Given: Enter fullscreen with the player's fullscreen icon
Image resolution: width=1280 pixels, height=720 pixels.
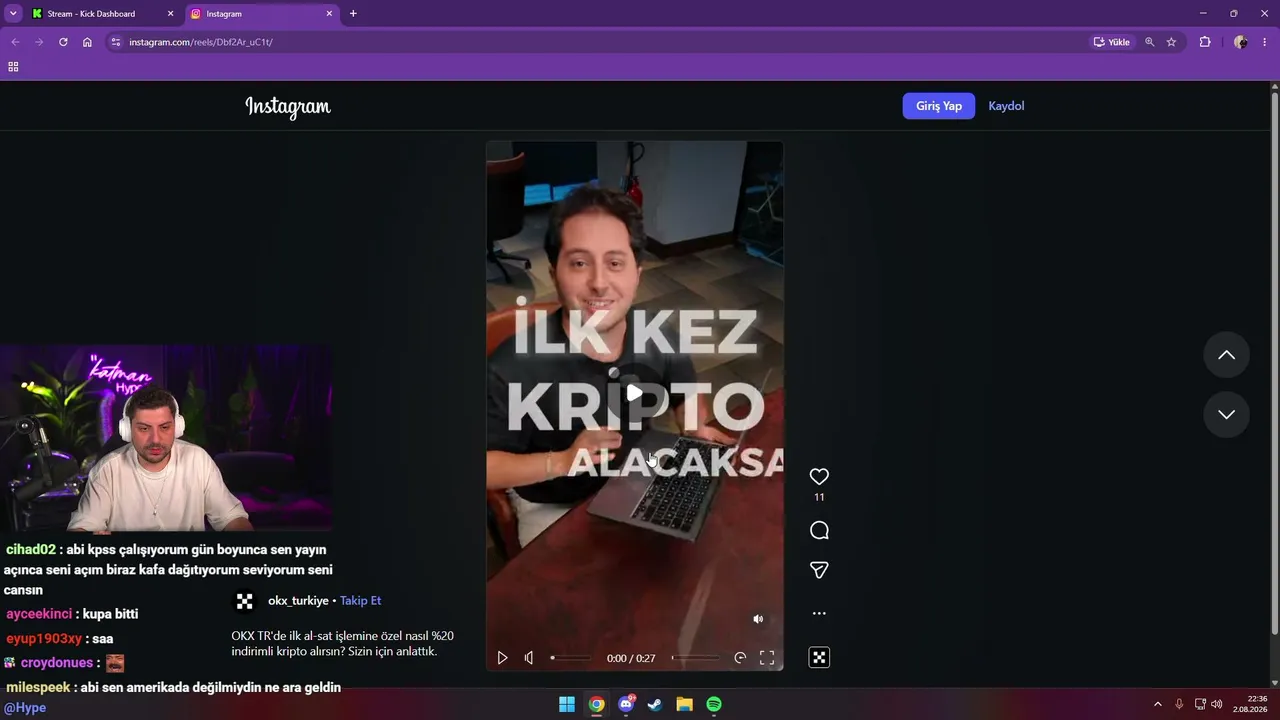Looking at the screenshot, I should (767, 658).
